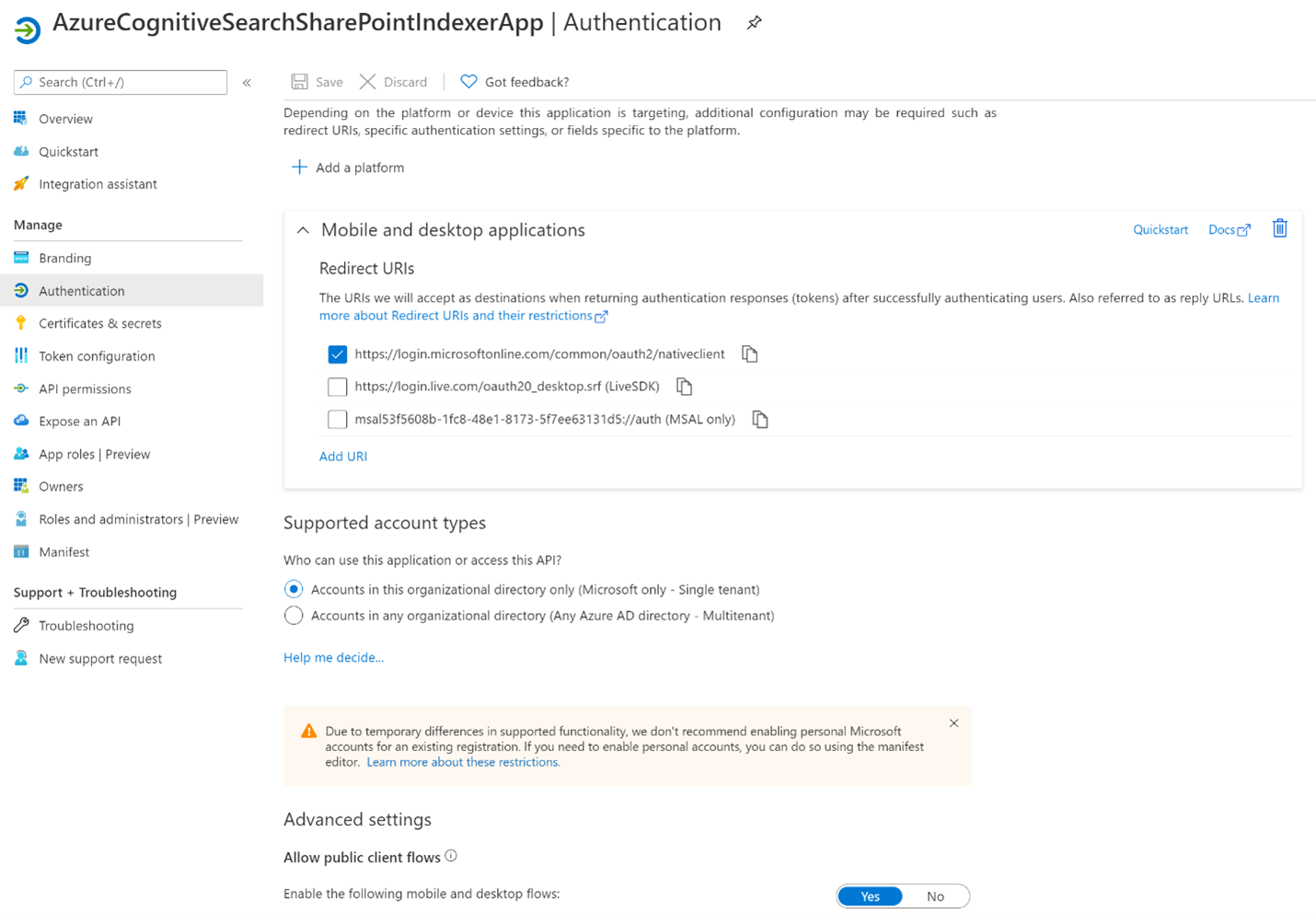Image resolution: width=1316 pixels, height=914 pixels.
Task: Copy the MSAL only redirect URI
Action: coord(760,420)
